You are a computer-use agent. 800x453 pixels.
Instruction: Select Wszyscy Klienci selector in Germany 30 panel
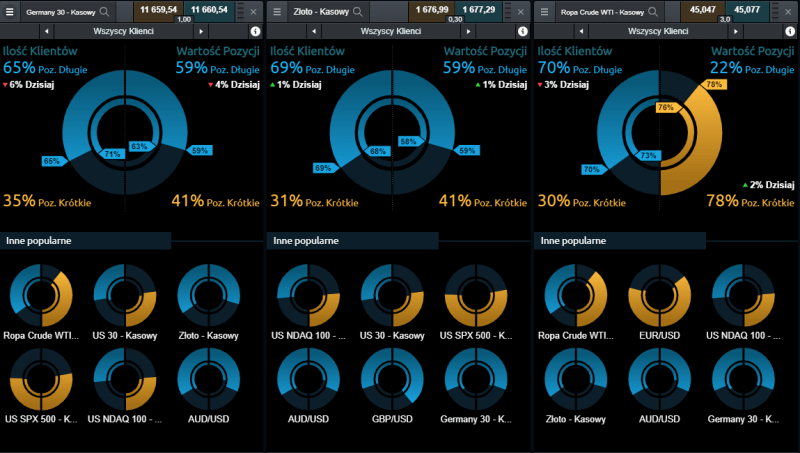124,32
